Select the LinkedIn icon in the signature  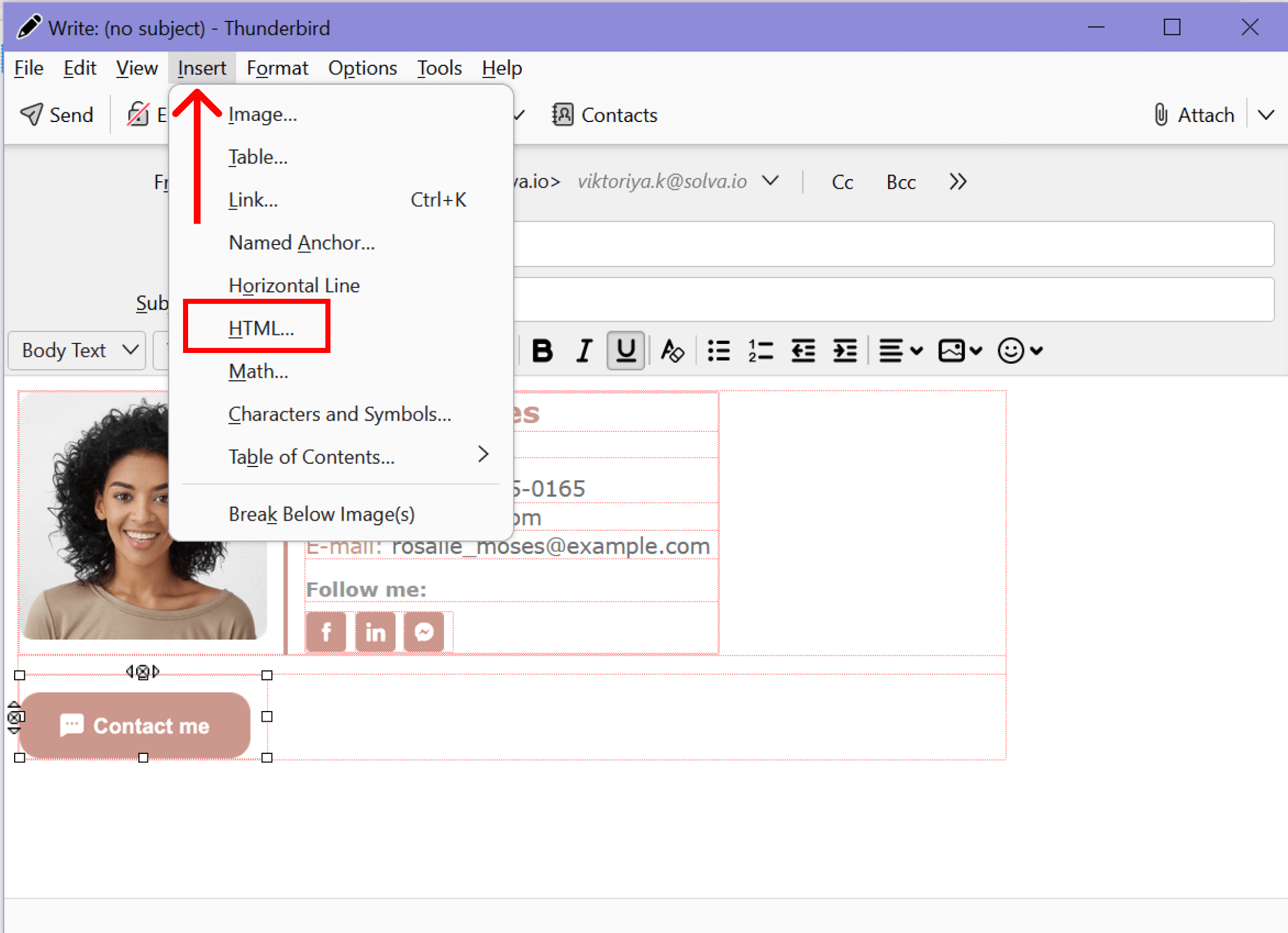pyautogui.click(x=375, y=631)
